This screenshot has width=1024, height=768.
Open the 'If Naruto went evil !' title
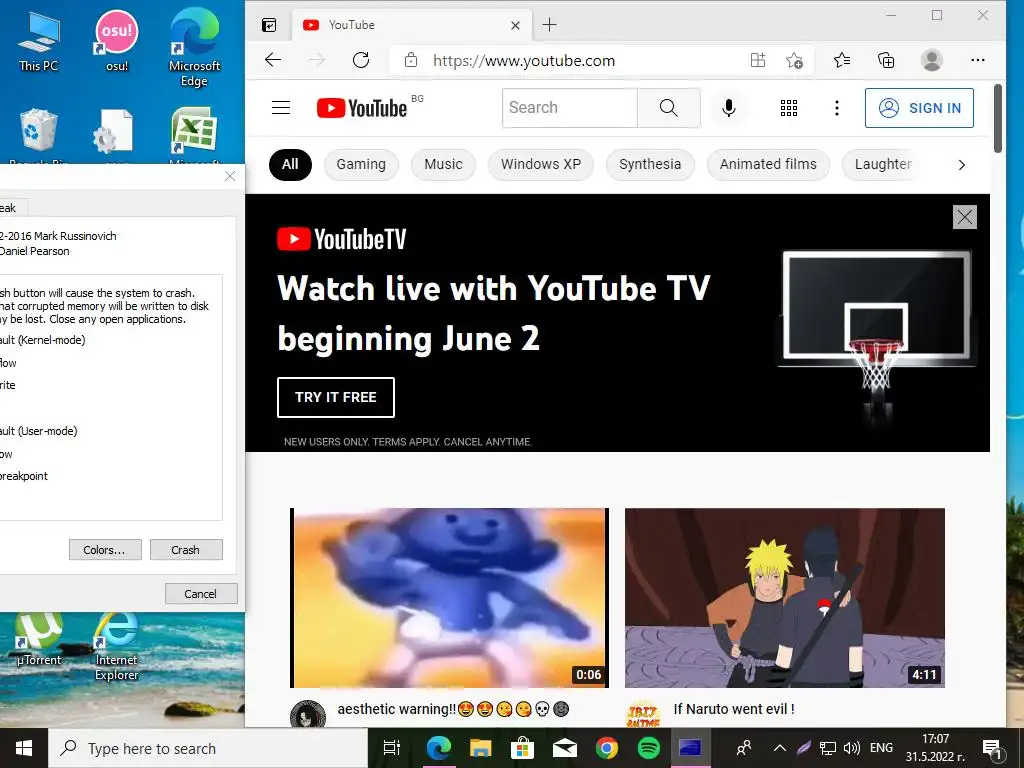tap(734, 709)
